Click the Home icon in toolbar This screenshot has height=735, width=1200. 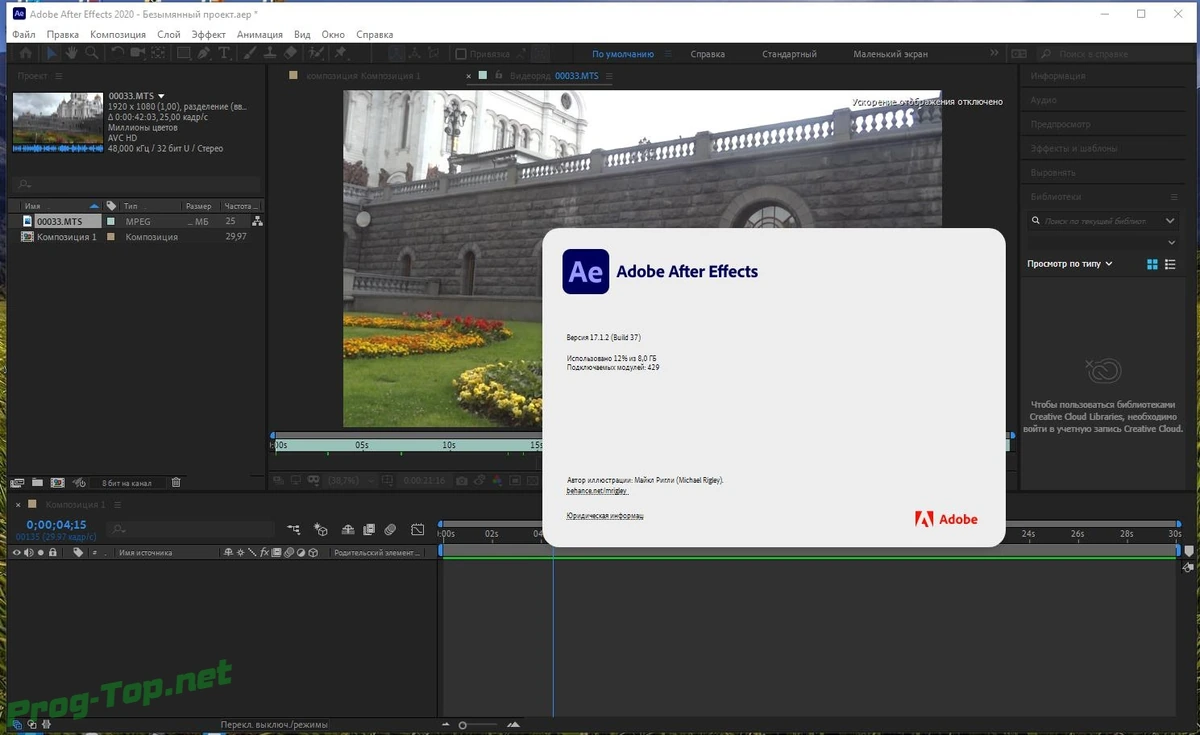26,53
